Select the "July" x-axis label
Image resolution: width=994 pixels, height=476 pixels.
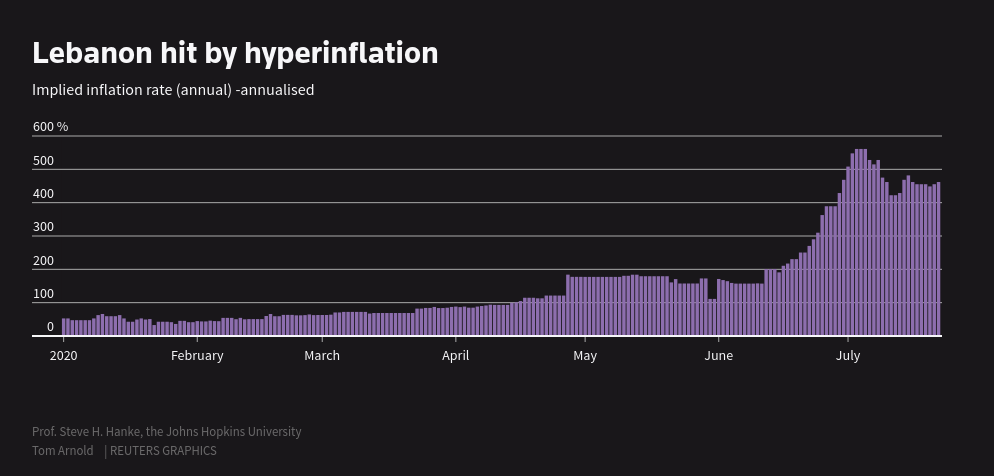coord(848,355)
